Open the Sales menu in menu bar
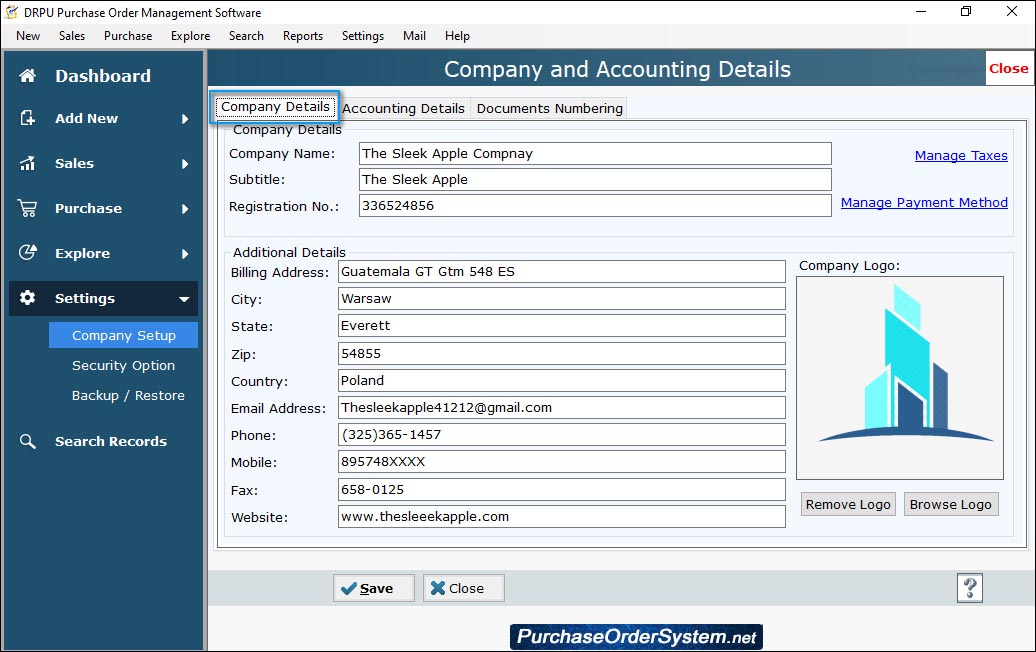Image resolution: width=1036 pixels, height=652 pixels. [x=72, y=36]
